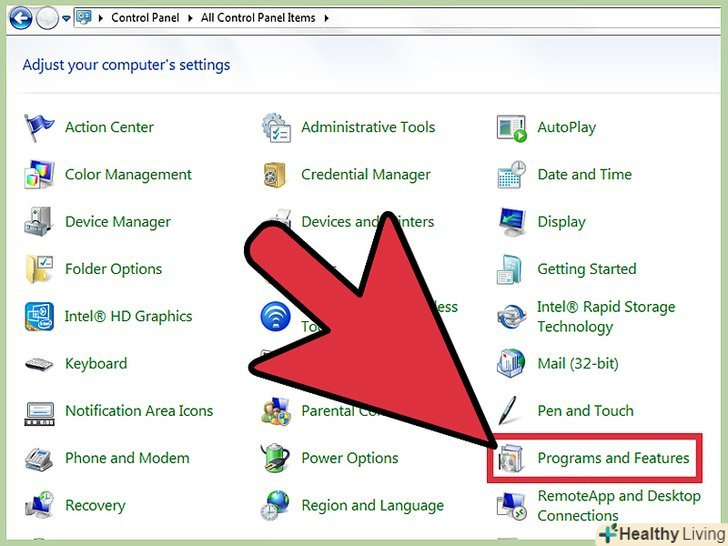Open the Region and Language globe icon

[x=275, y=505]
